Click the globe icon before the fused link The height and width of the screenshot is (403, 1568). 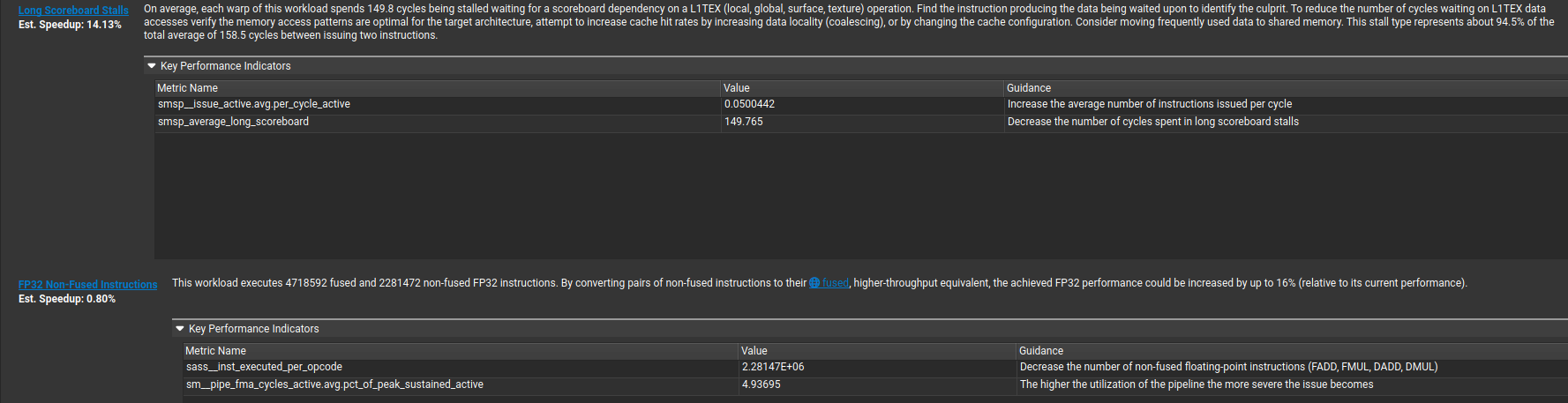point(814,283)
